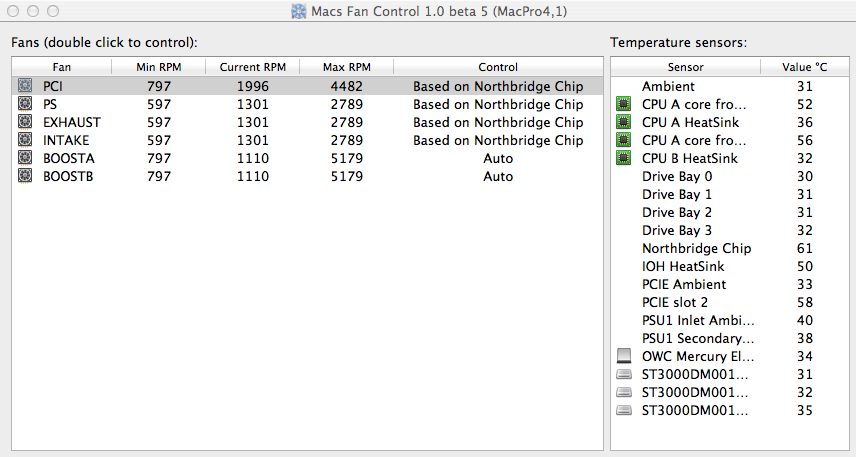Image resolution: width=856 pixels, height=457 pixels.
Task: Click the Auto control for BOOSTA
Action: pos(498,158)
